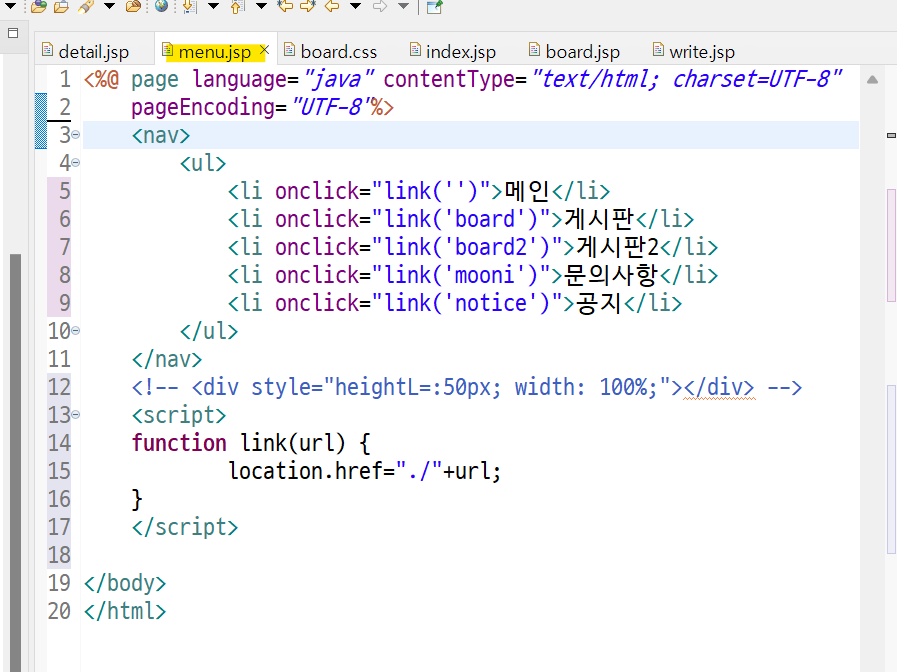
Task: Click the board.jsp file icon
Action: [x=534, y=50]
